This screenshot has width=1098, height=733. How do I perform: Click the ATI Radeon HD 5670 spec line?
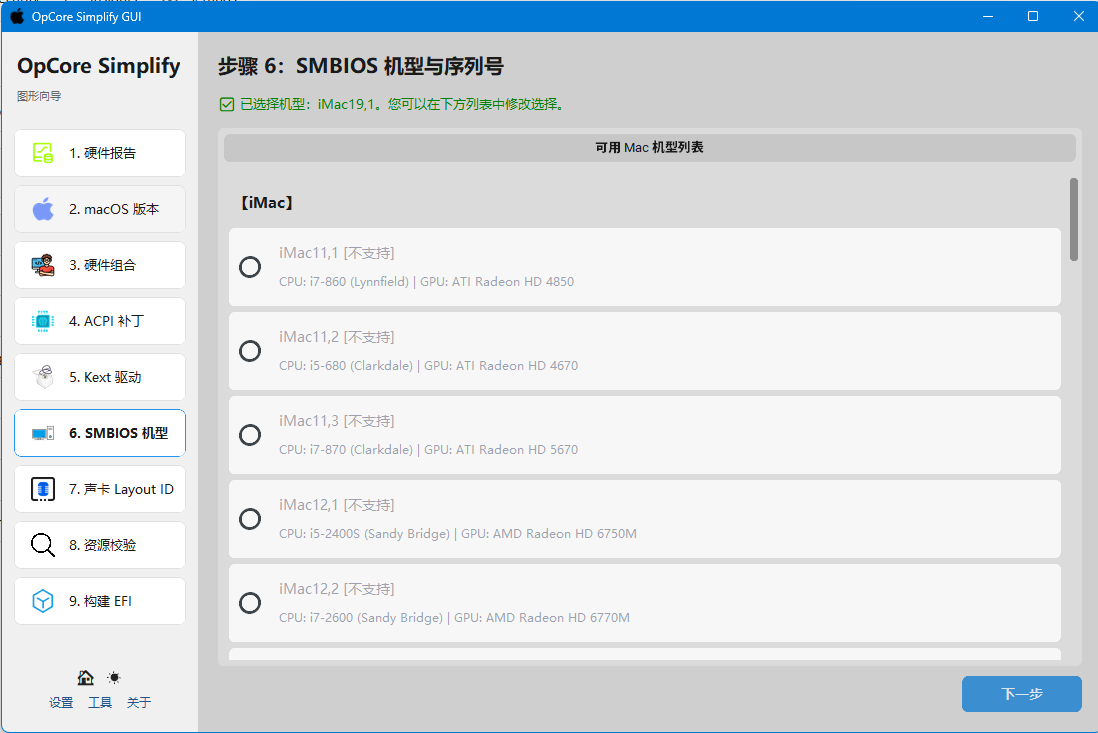(429, 449)
